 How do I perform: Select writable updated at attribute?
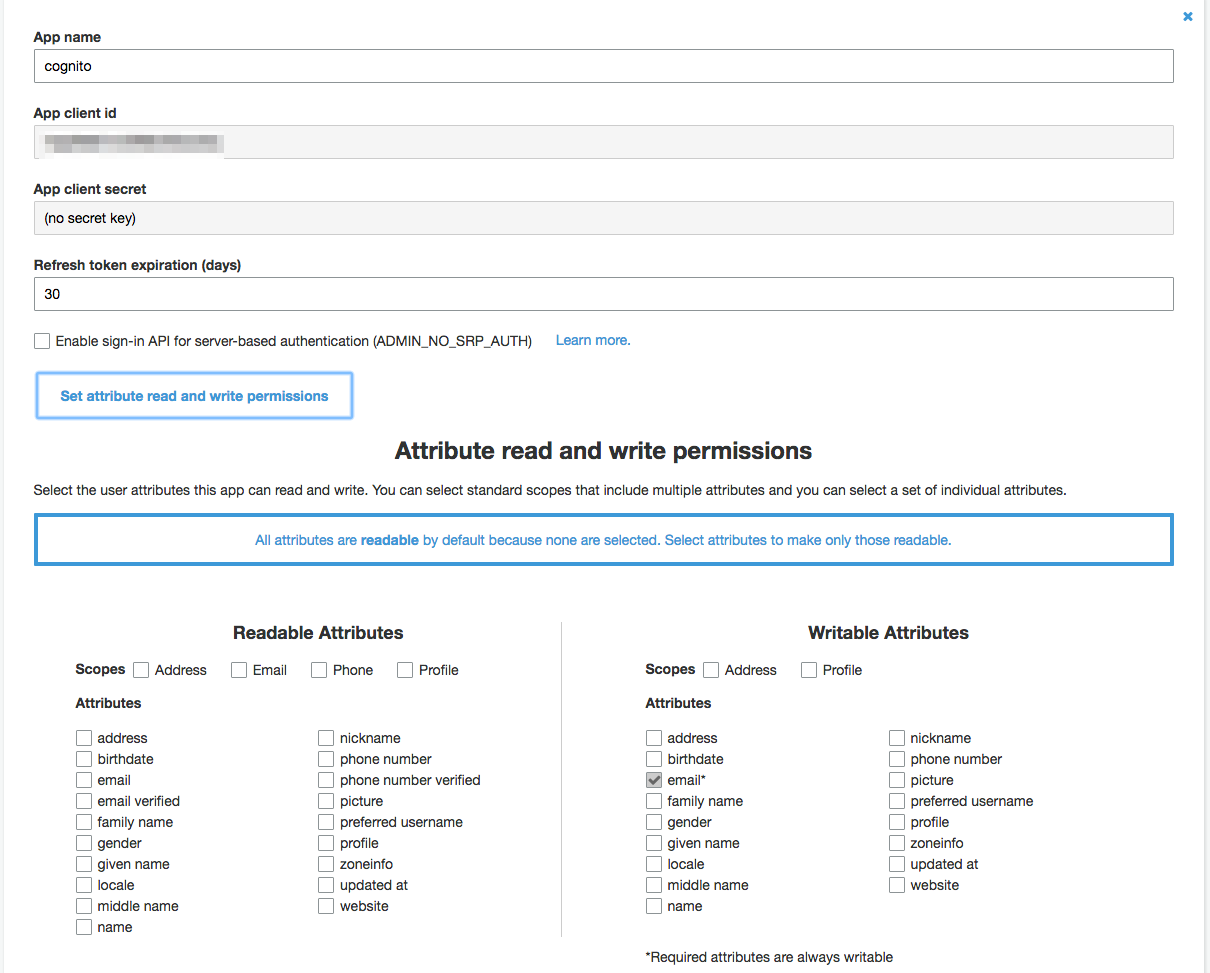click(x=897, y=864)
